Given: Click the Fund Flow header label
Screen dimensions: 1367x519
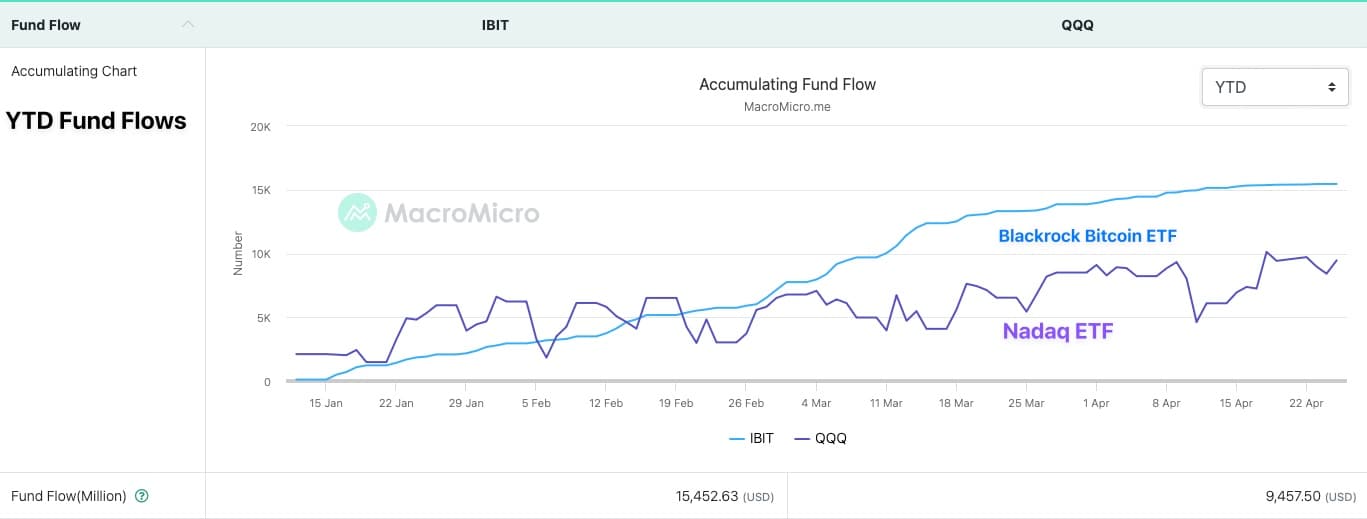Looking at the screenshot, I should (46, 25).
